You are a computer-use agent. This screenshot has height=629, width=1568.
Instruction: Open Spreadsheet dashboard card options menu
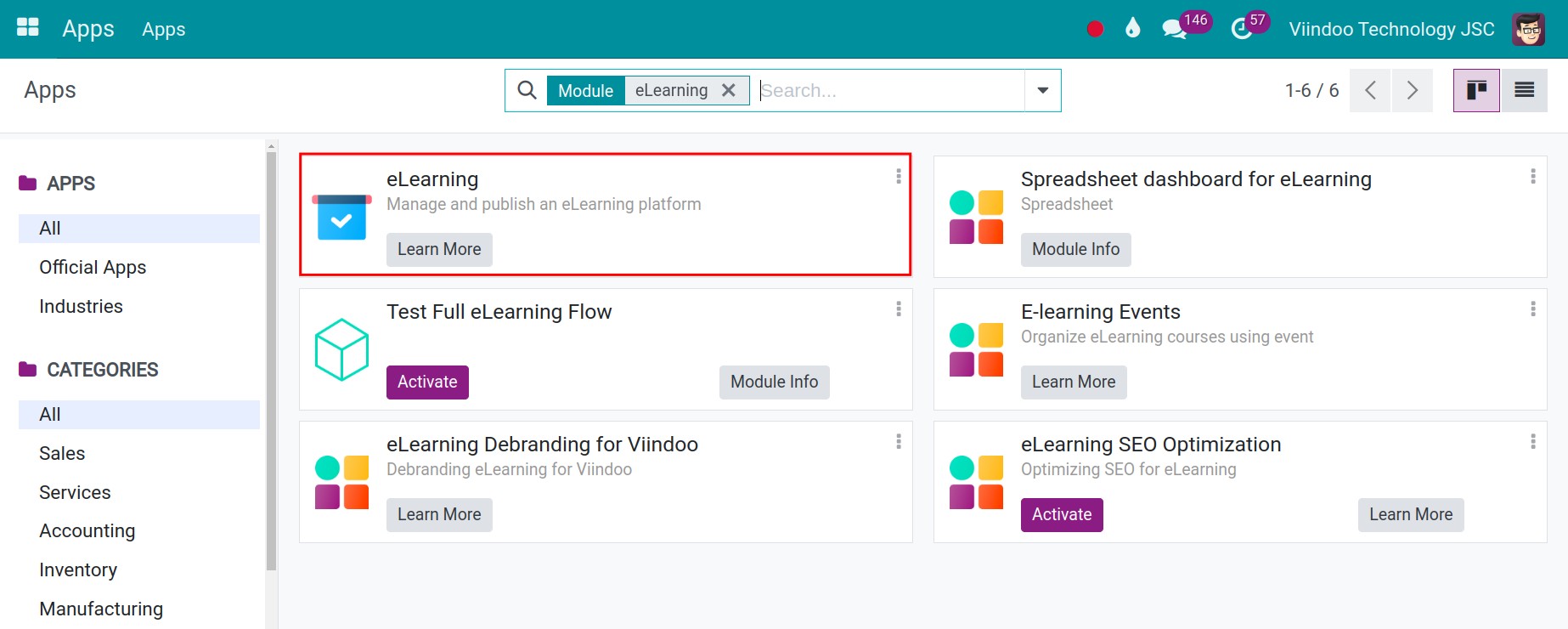(x=1532, y=176)
